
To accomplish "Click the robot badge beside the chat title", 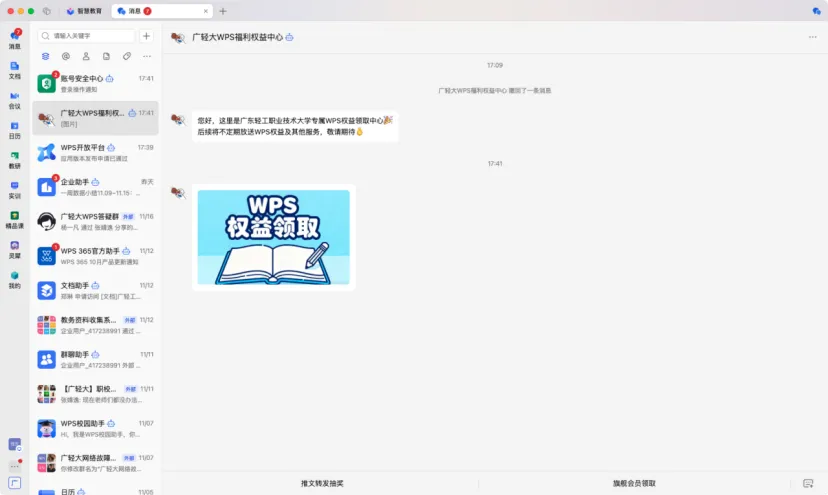I will coord(289,37).
